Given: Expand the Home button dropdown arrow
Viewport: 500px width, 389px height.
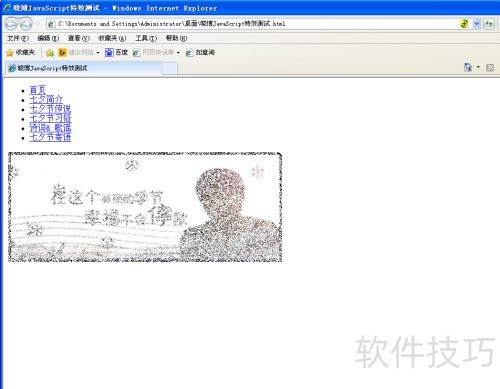Looking at the screenshot, I should tap(478, 67).
